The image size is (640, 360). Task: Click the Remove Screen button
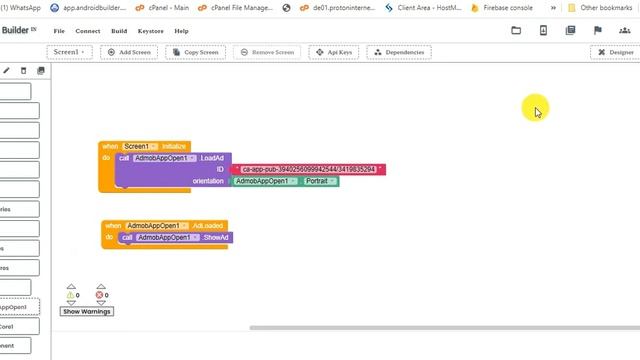point(267,52)
